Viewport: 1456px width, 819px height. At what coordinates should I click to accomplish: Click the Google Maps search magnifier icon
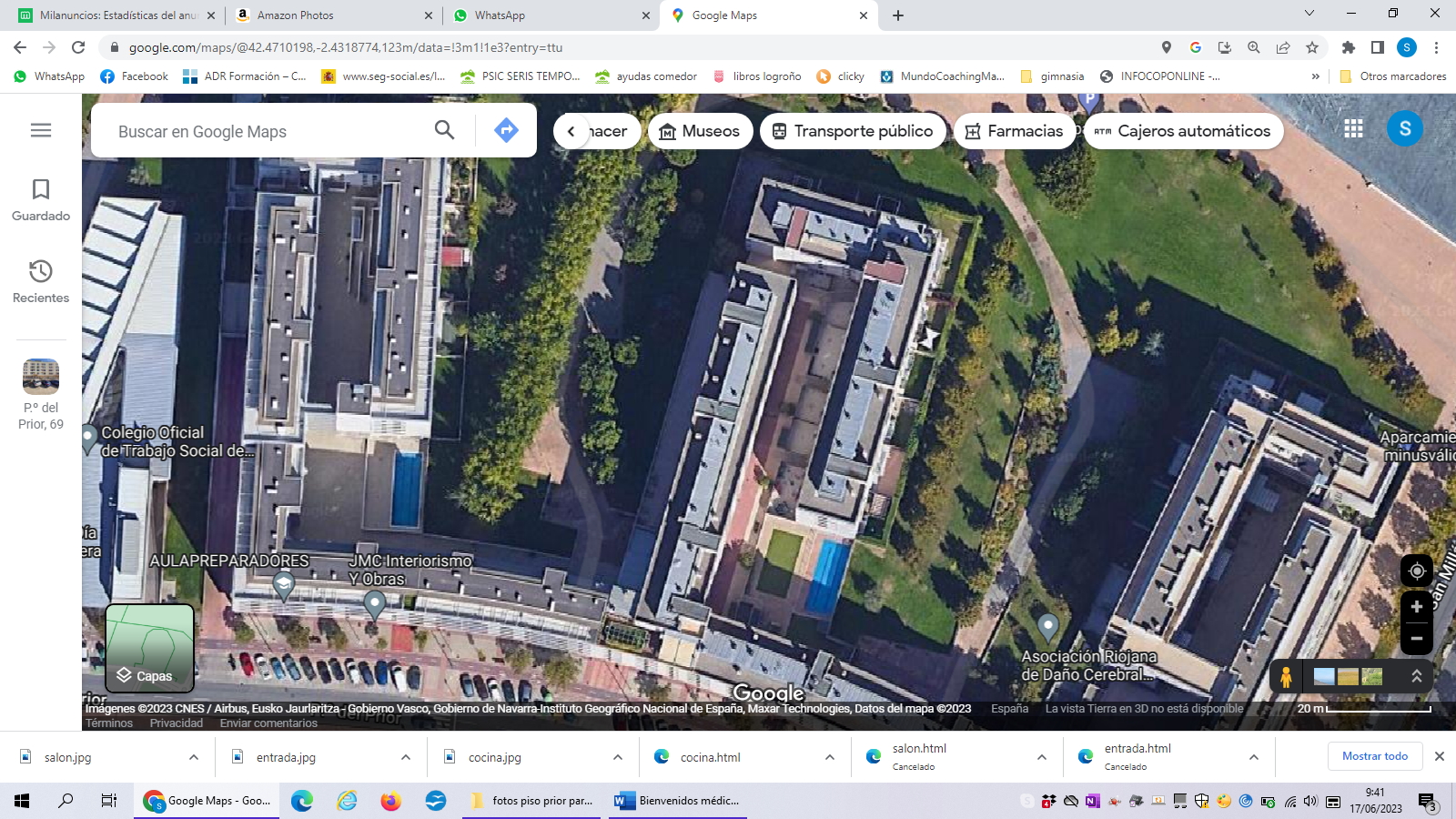[x=444, y=130]
